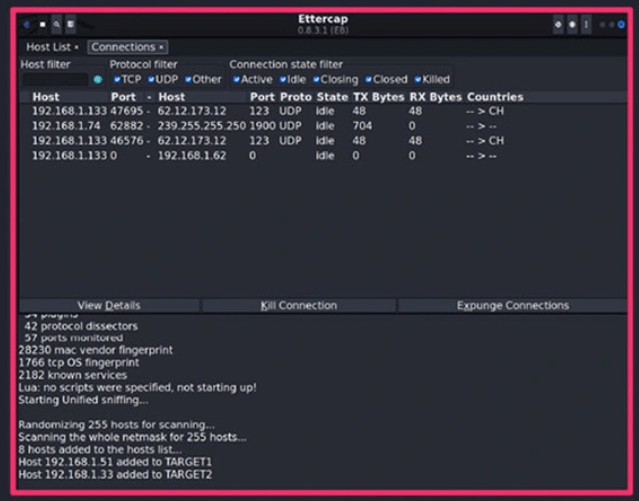This screenshot has height=501, width=639.
Task: Click log line "2182 known services"
Action: coord(73,375)
